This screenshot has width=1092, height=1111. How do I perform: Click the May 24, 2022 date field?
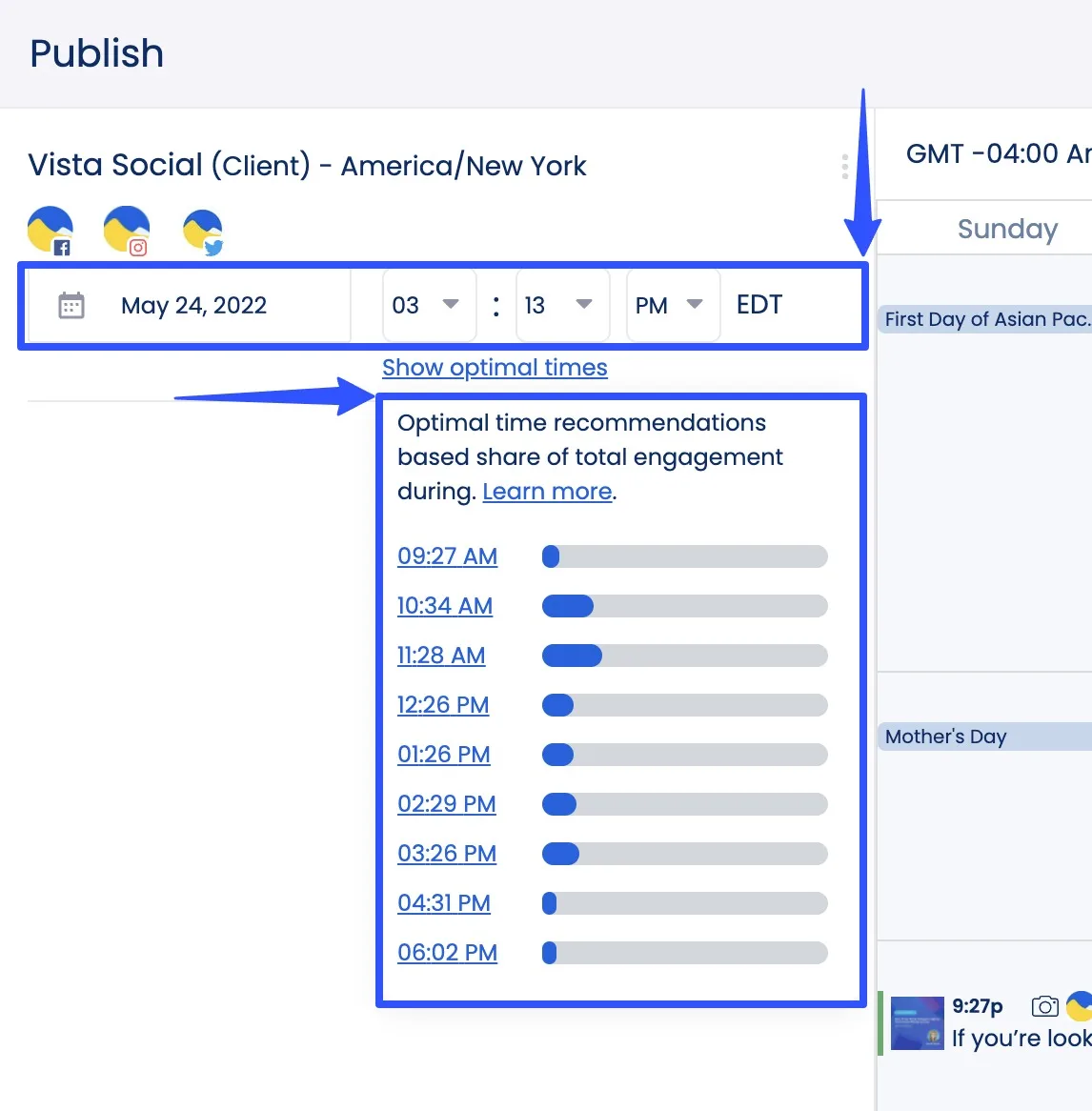193,306
